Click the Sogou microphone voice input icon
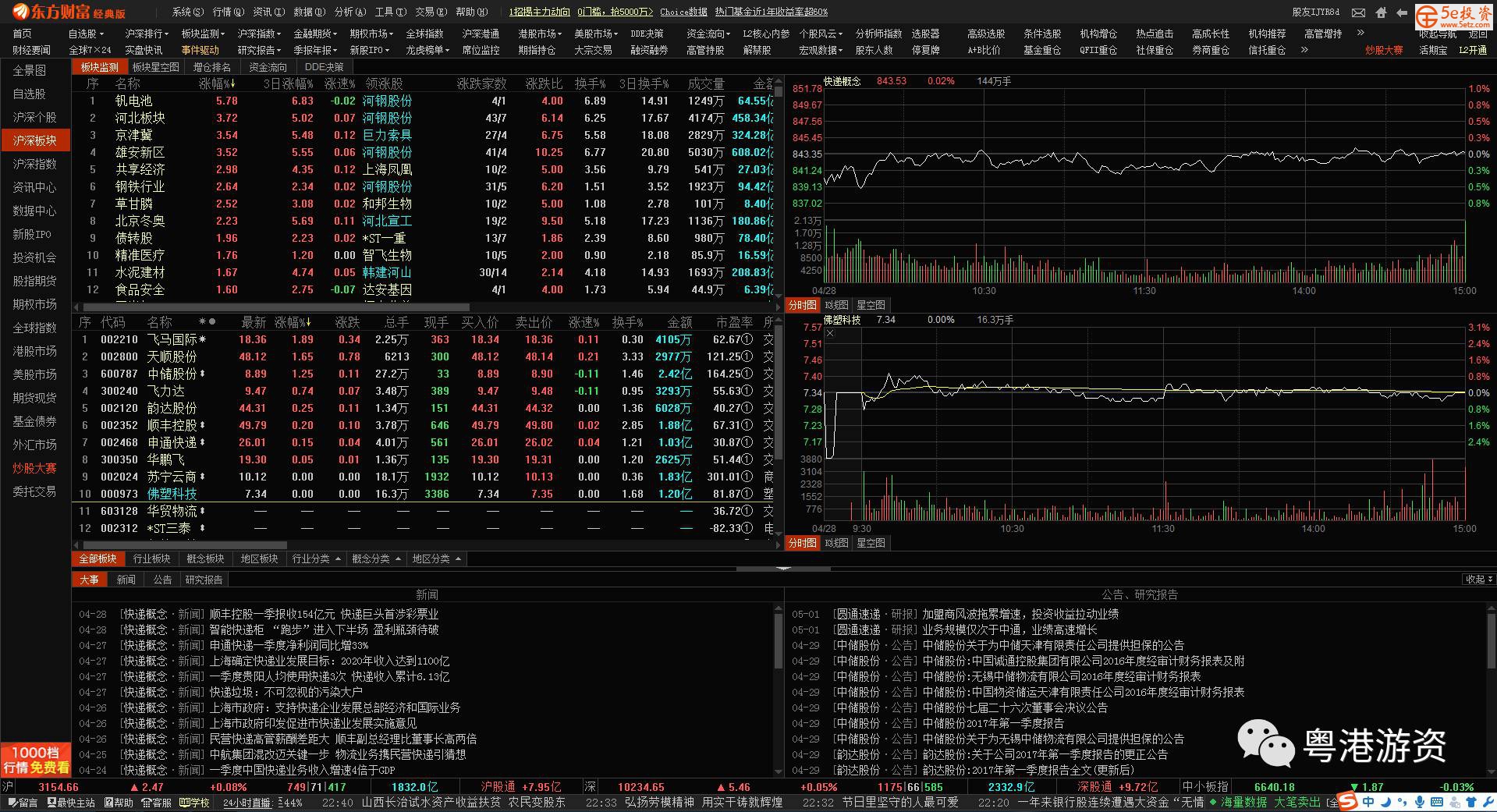This screenshot has width=1497, height=812. (x=1420, y=802)
